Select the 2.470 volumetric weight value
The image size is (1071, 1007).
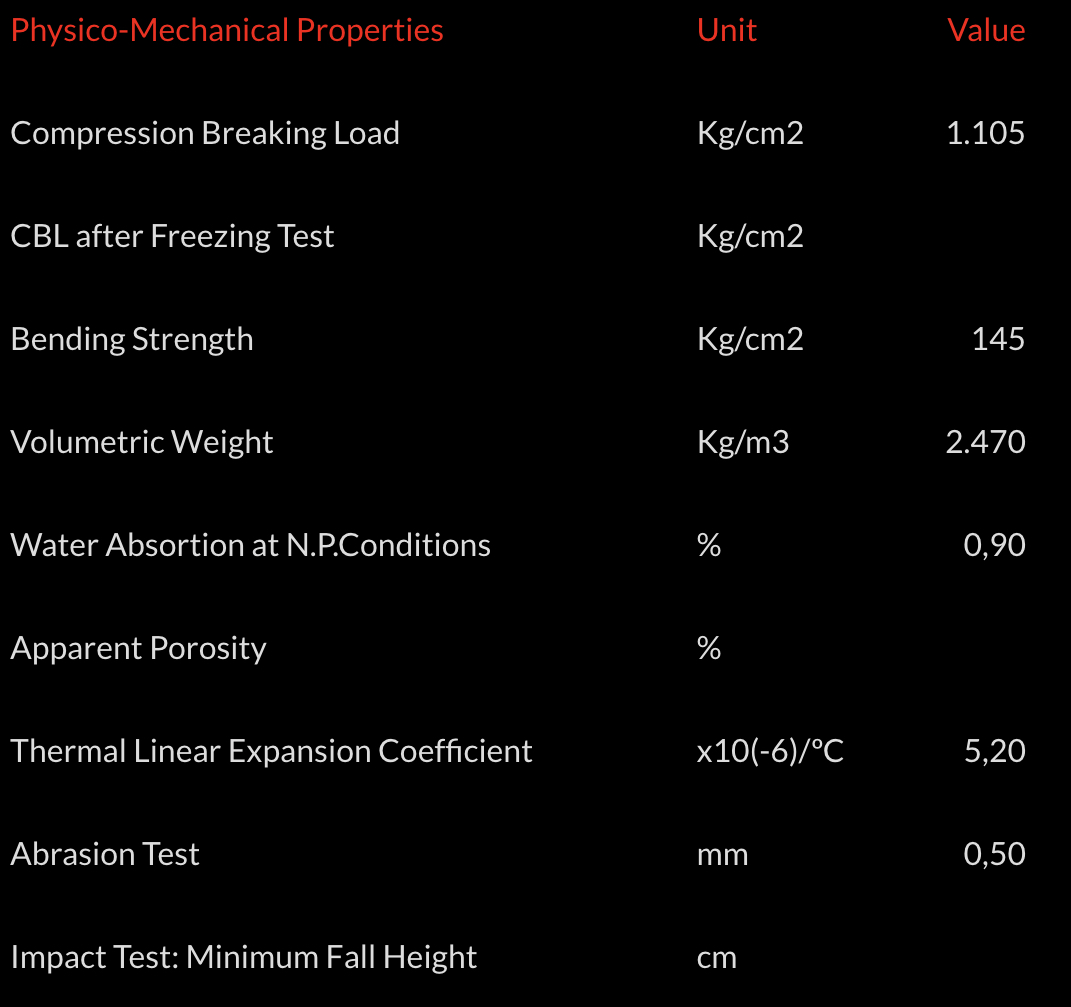(985, 442)
